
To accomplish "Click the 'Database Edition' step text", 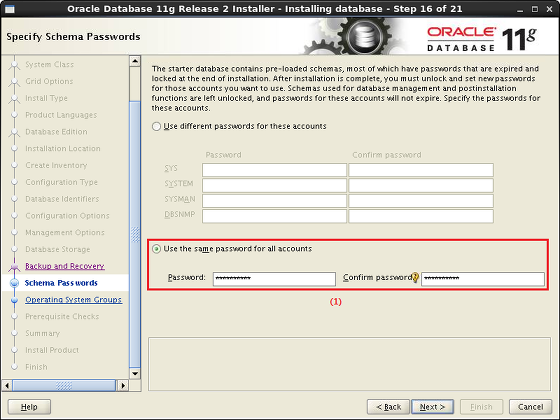I will [x=56, y=132].
